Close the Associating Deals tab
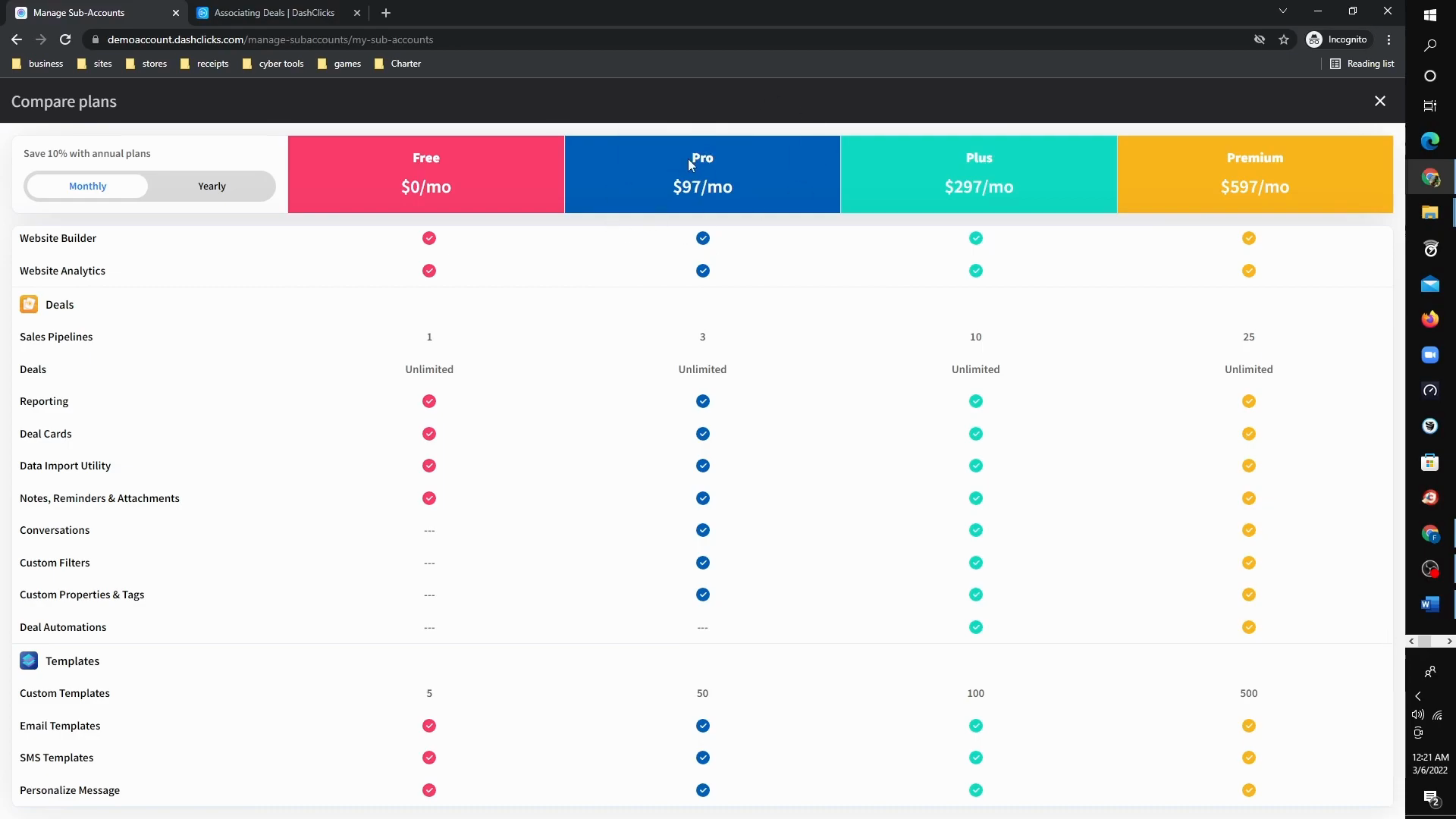Viewport: 1456px width, 819px height. 357,13
